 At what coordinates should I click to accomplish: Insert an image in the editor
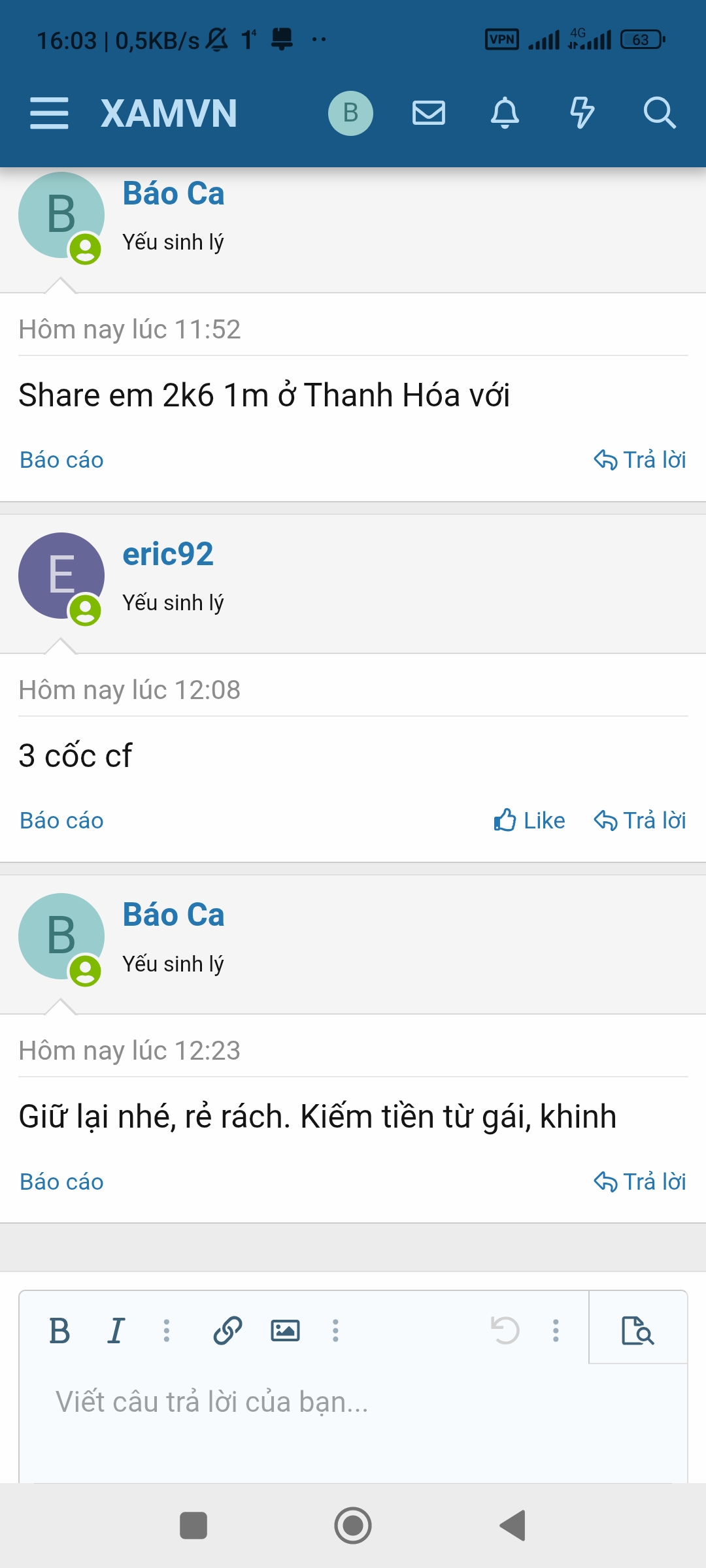[285, 1330]
